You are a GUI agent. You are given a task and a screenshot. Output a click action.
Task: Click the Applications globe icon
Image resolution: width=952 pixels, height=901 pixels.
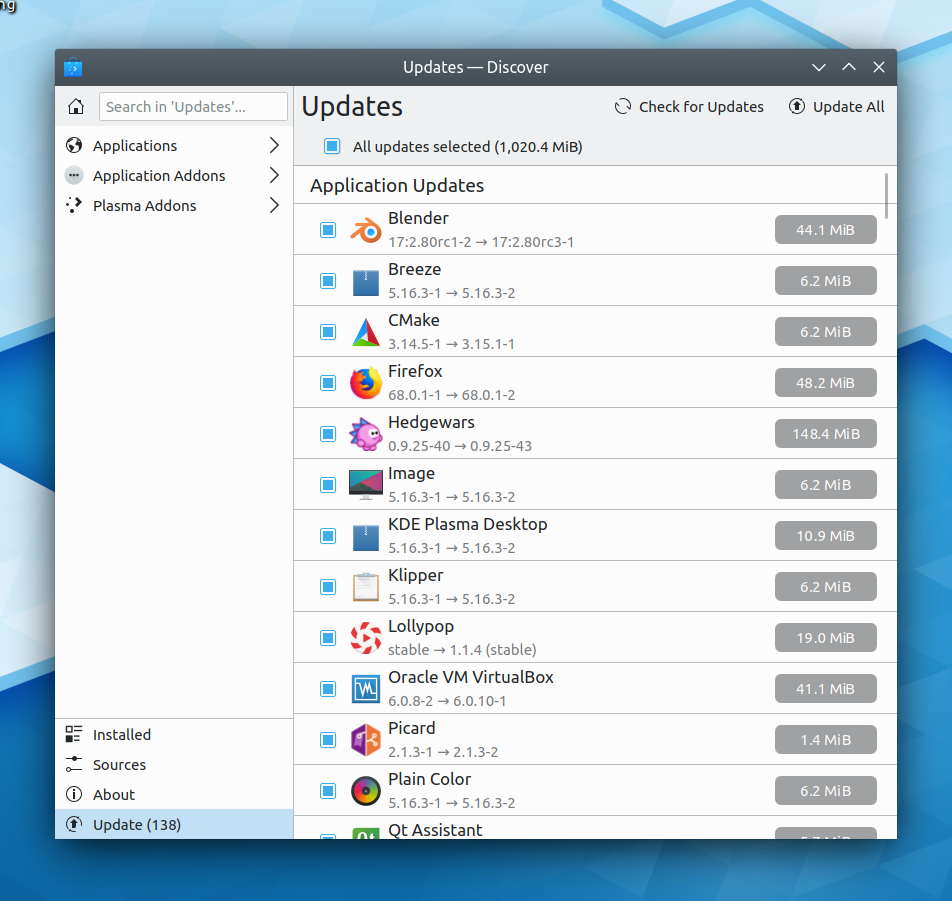(74, 146)
